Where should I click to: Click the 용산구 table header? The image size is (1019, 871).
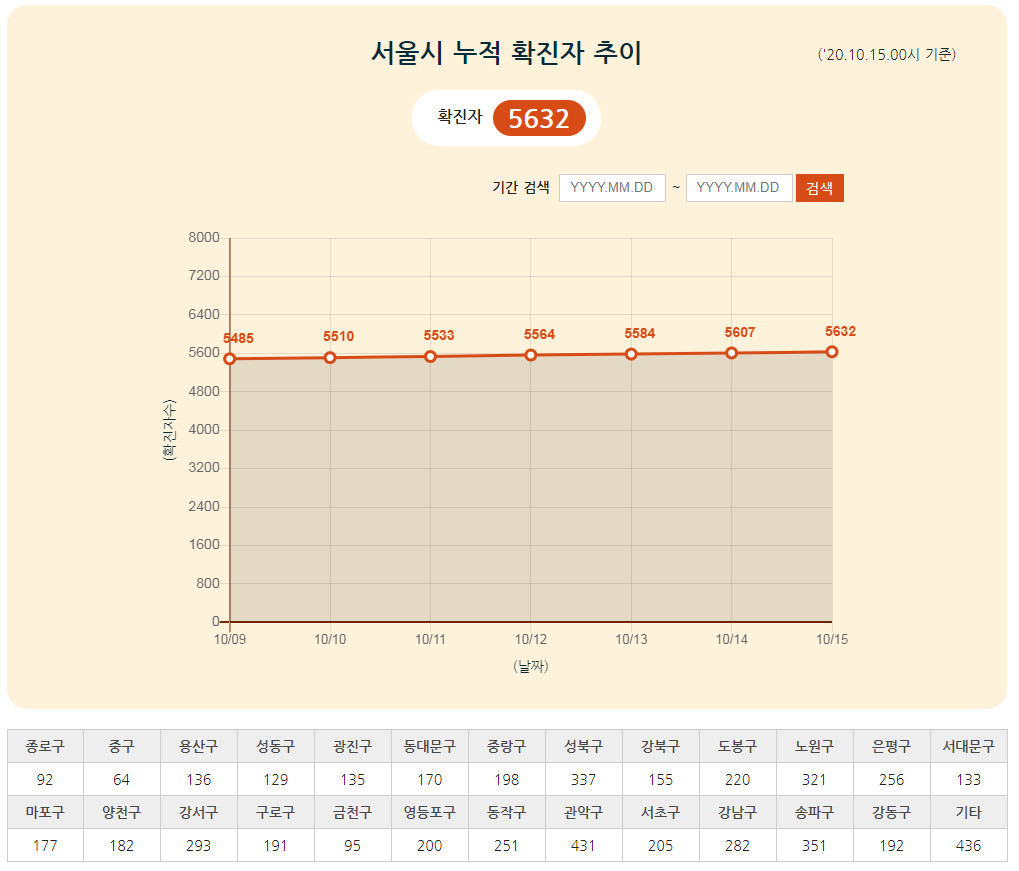(199, 746)
